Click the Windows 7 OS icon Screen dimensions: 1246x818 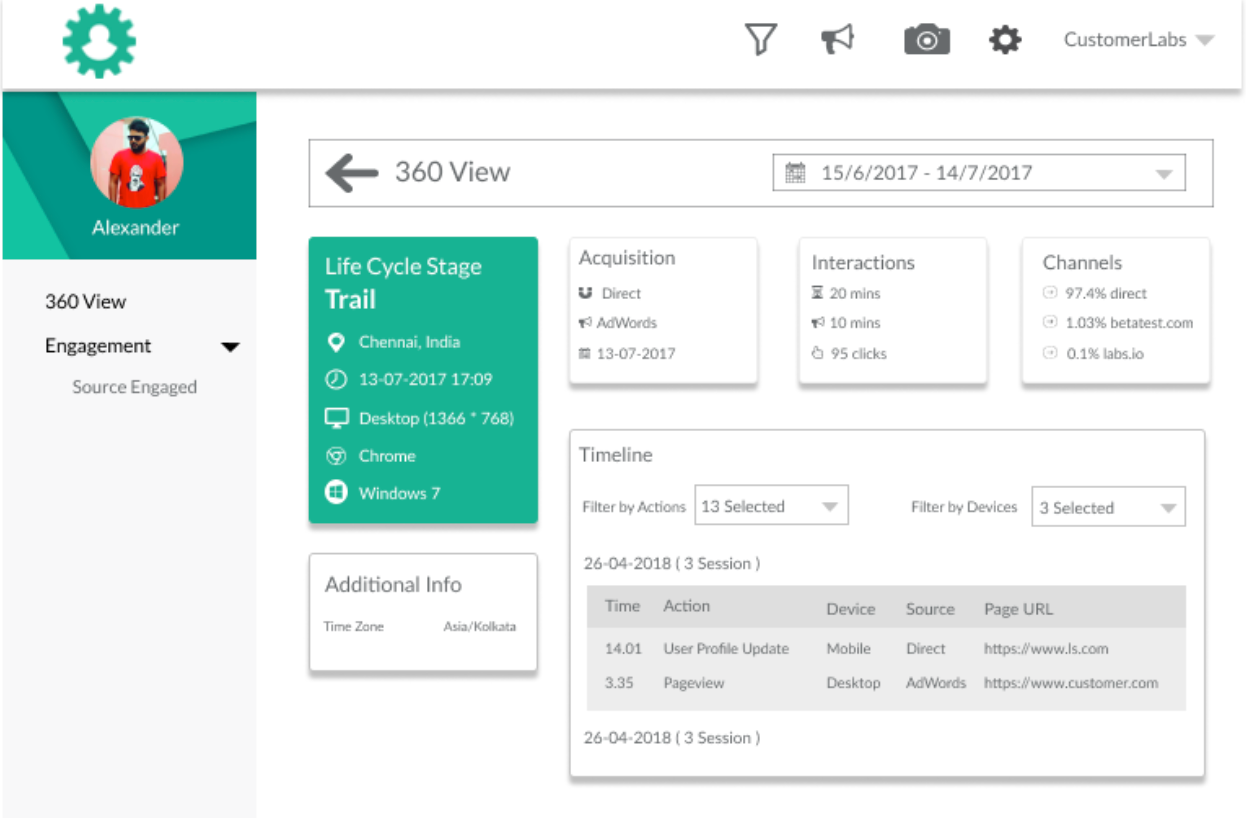click(336, 493)
